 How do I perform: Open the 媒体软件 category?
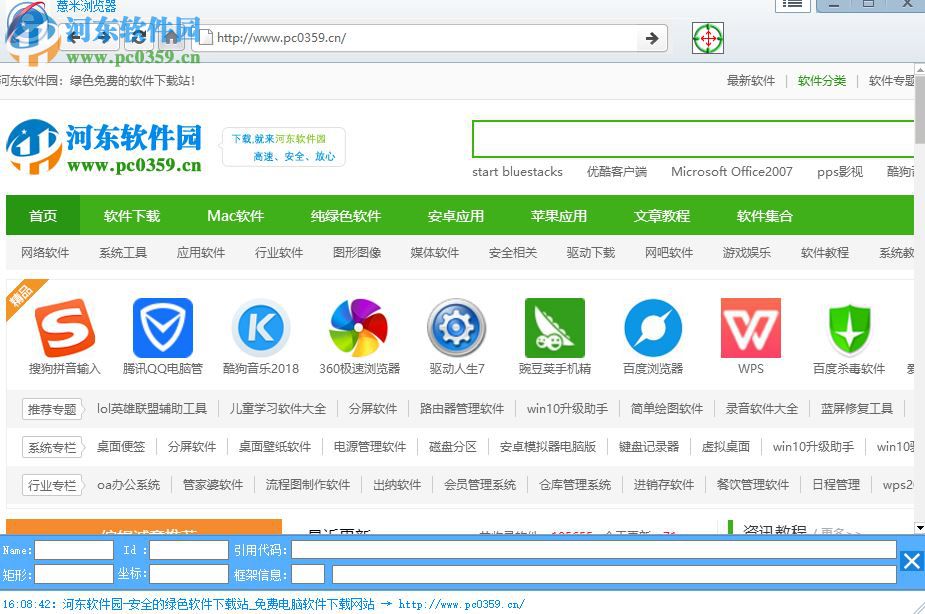(x=435, y=252)
